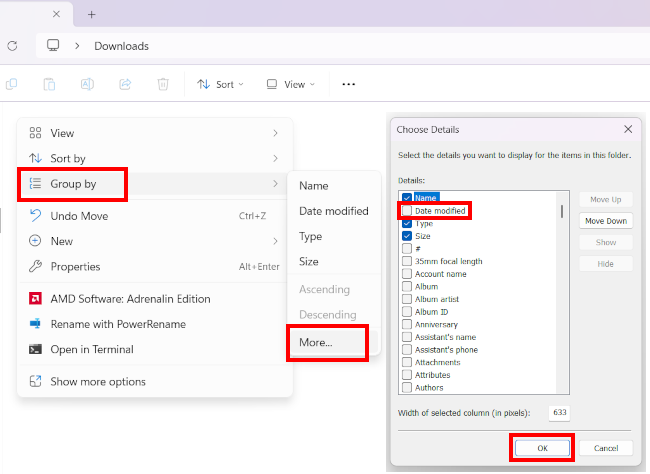This screenshot has height=474, width=650.
Task: Select Rename with PowerRename
Action: point(153,324)
